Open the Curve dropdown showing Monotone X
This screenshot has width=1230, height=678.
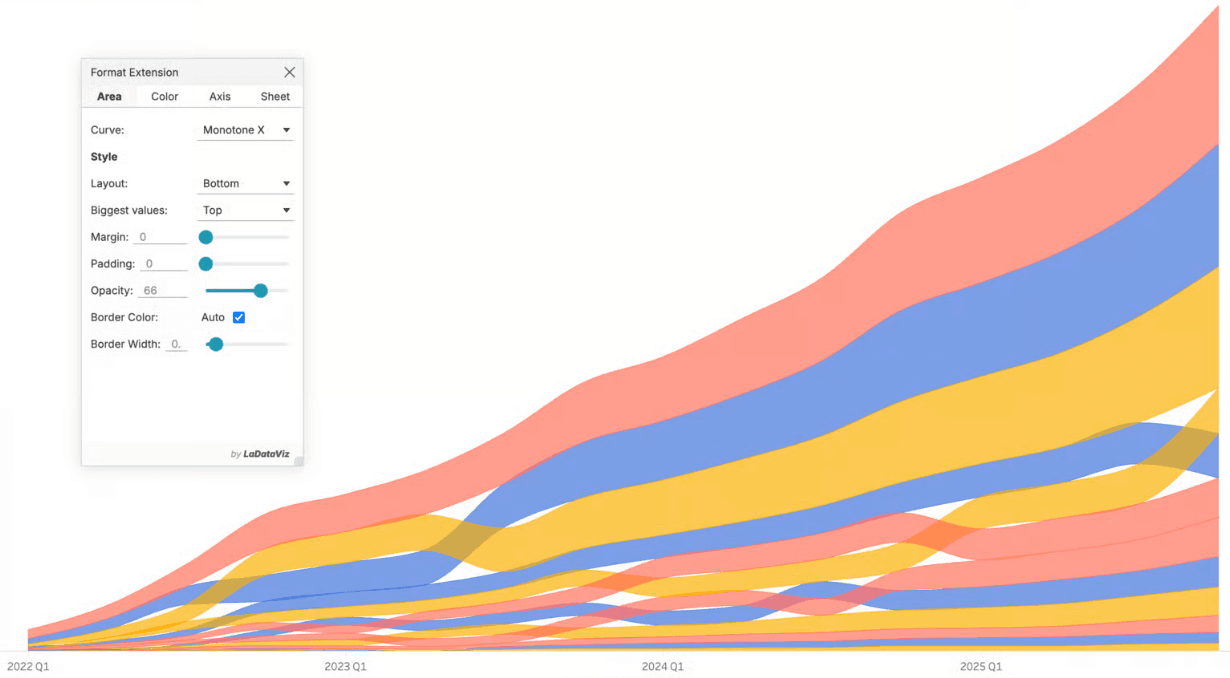pos(246,130)
